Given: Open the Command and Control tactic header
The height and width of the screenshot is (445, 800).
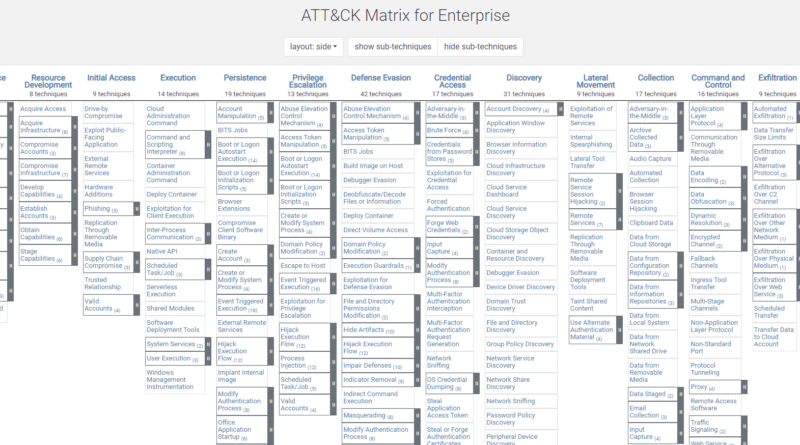Looking at the screenshot, I should point(718,81).
